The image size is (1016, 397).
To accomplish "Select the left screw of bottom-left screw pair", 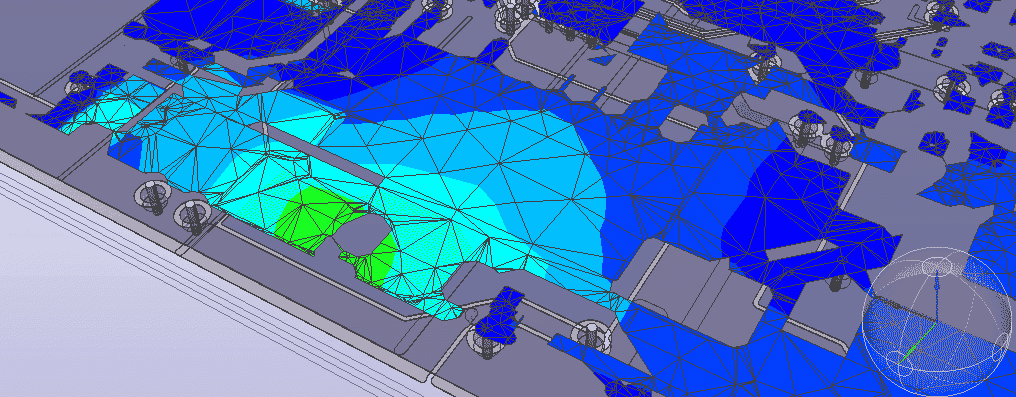I will pyautogui.click(x=153, y=196).
